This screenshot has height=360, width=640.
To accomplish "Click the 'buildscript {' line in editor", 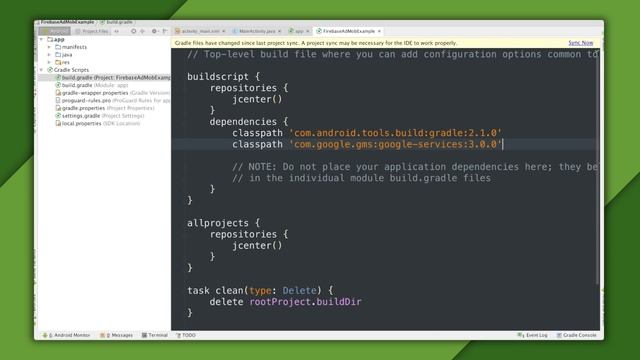I will pyautogui.click(x=223, y=77).
